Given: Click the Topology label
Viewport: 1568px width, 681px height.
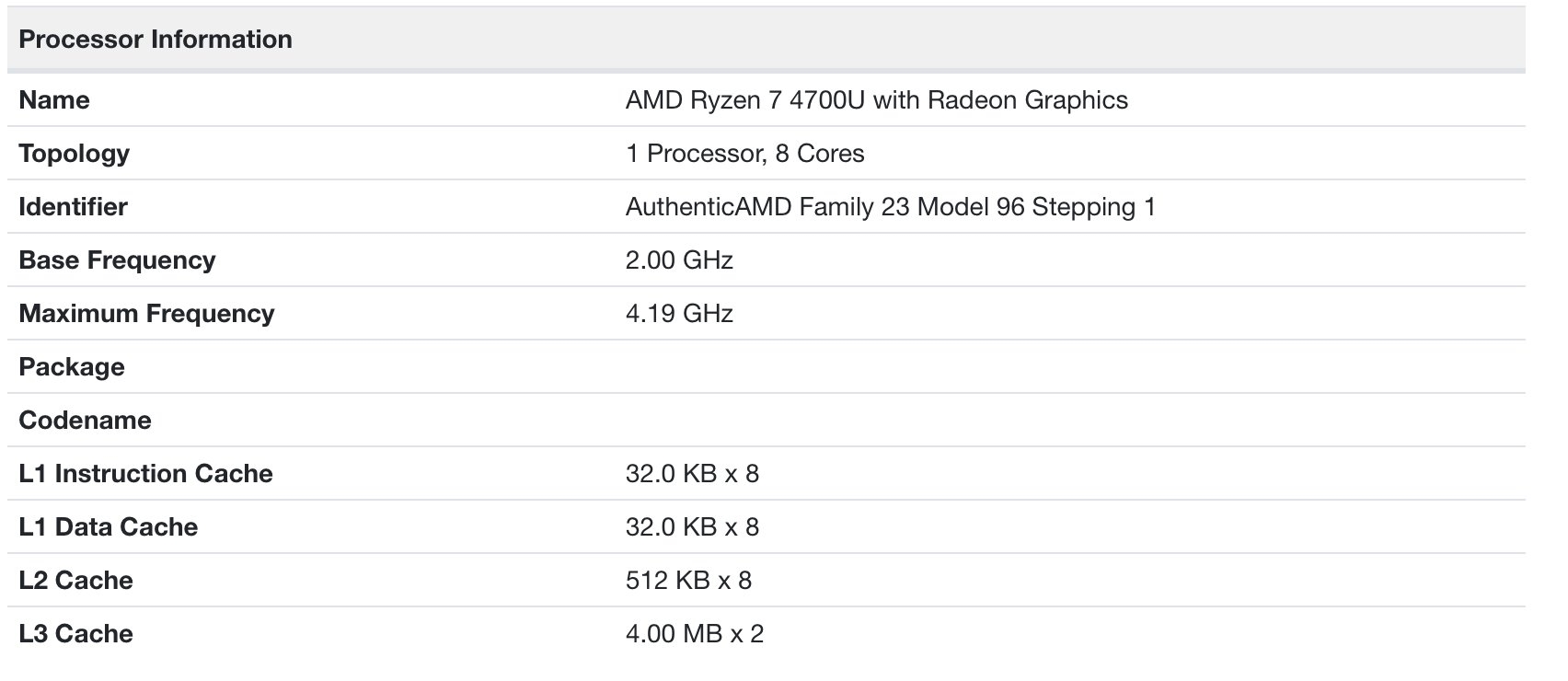Looking at the screenshot, I should point(74,154).
